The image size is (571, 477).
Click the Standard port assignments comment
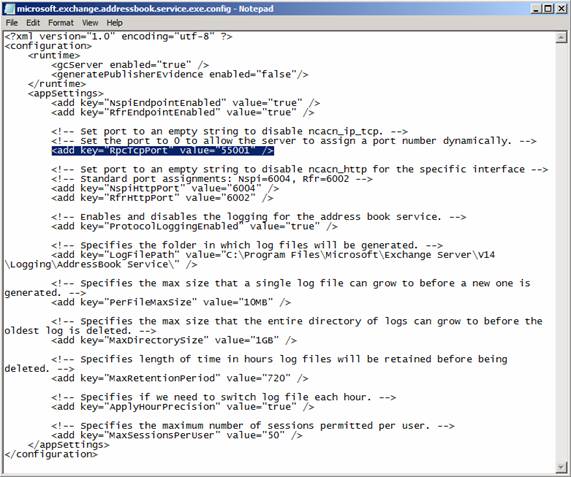pos(212,179)
